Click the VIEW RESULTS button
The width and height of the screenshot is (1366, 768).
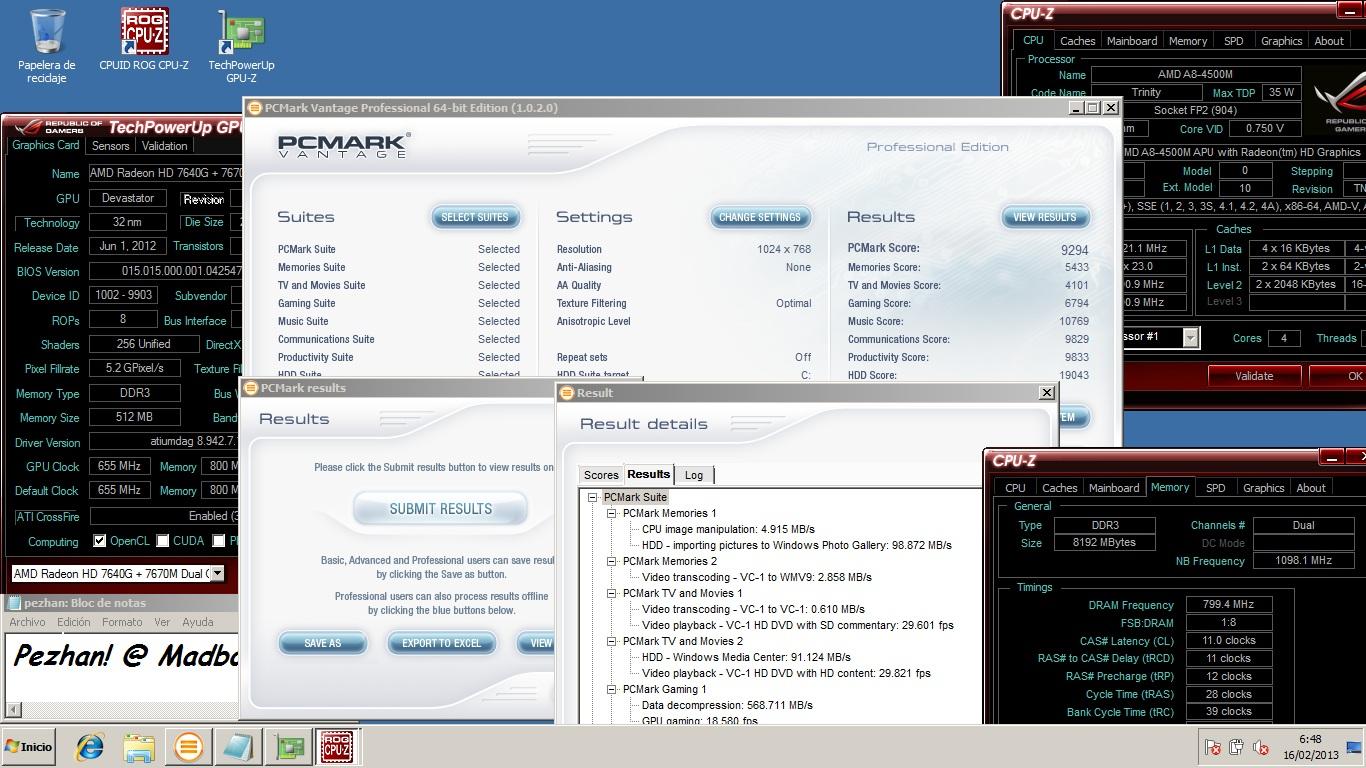tap(1045, 217)
